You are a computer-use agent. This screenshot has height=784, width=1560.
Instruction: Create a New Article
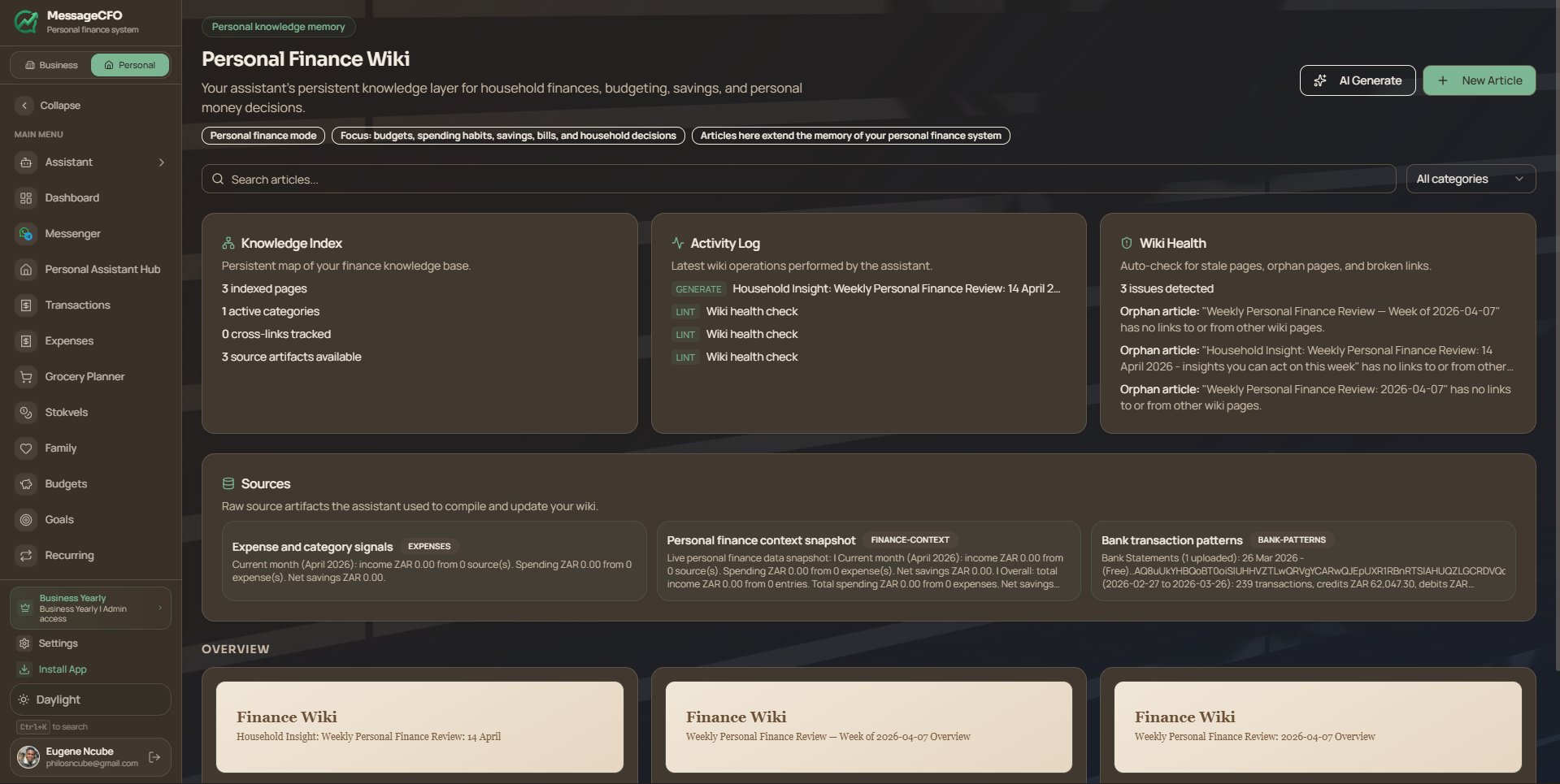click(1479, 80)
